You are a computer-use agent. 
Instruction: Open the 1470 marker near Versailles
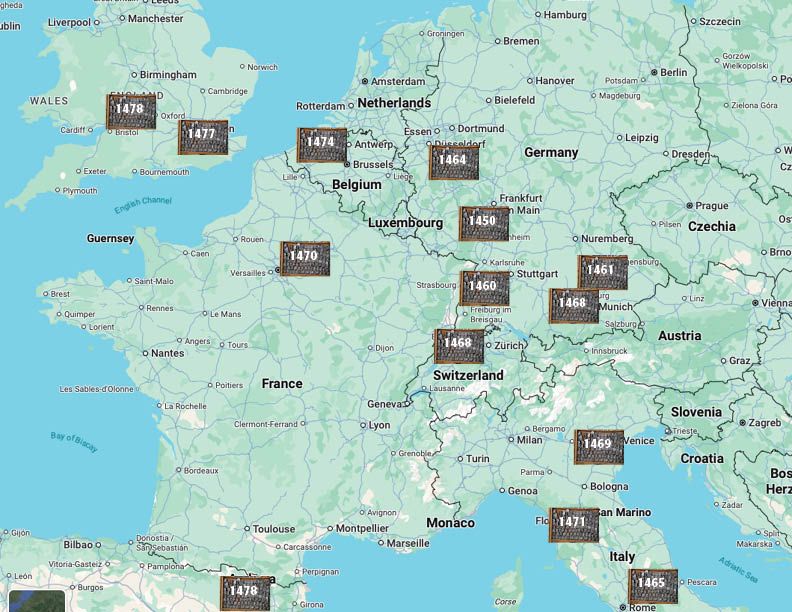coord(305,258)
